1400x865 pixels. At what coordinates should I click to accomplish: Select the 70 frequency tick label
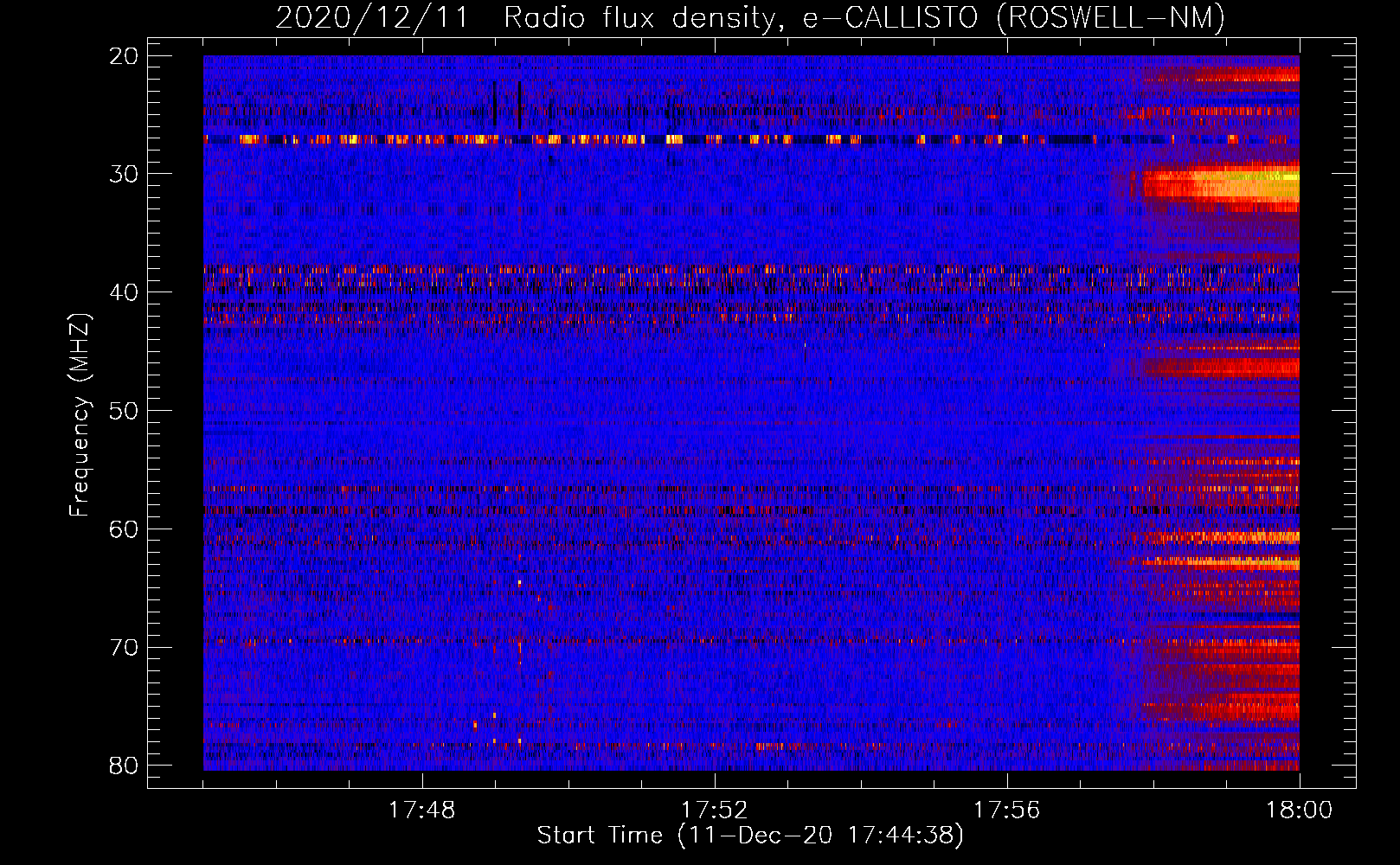coord(125,648)
